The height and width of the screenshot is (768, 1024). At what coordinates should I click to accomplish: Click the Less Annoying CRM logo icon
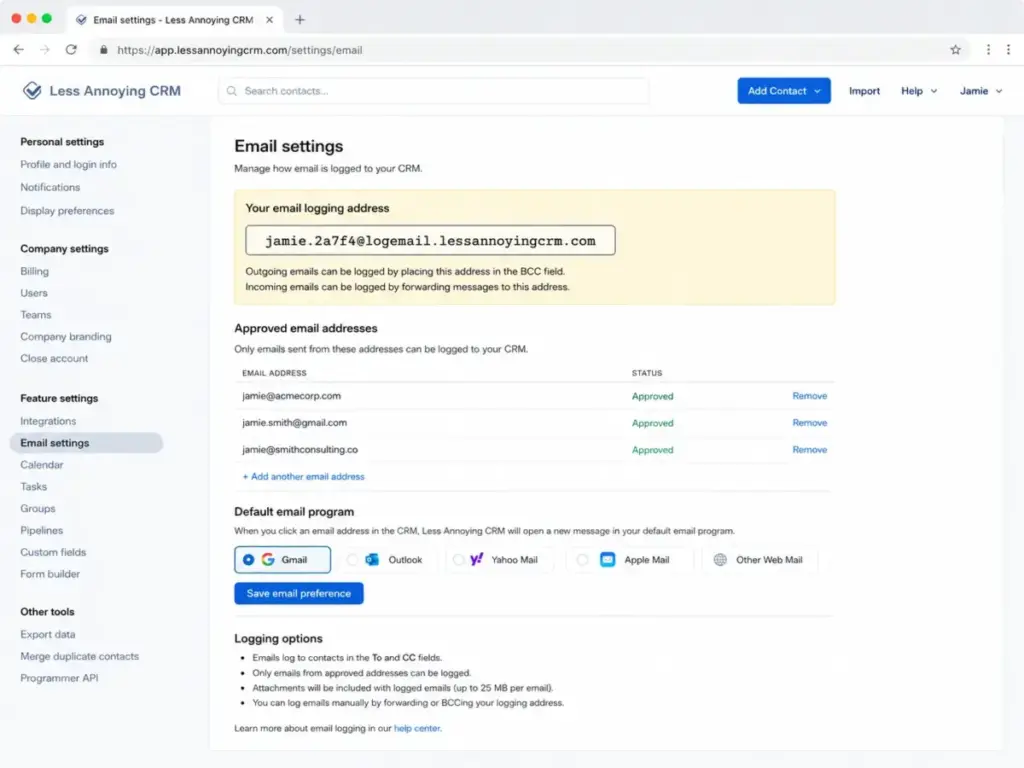(x=32, y=90)
